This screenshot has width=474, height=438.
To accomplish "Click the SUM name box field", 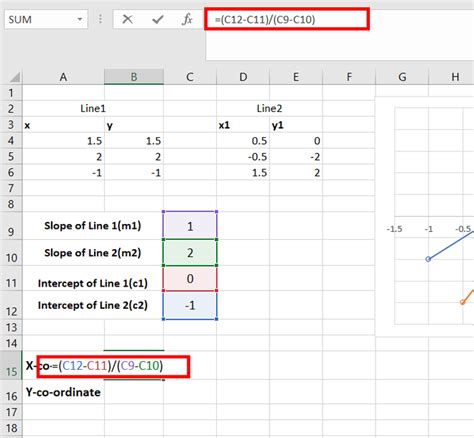I will click(40, 20).
